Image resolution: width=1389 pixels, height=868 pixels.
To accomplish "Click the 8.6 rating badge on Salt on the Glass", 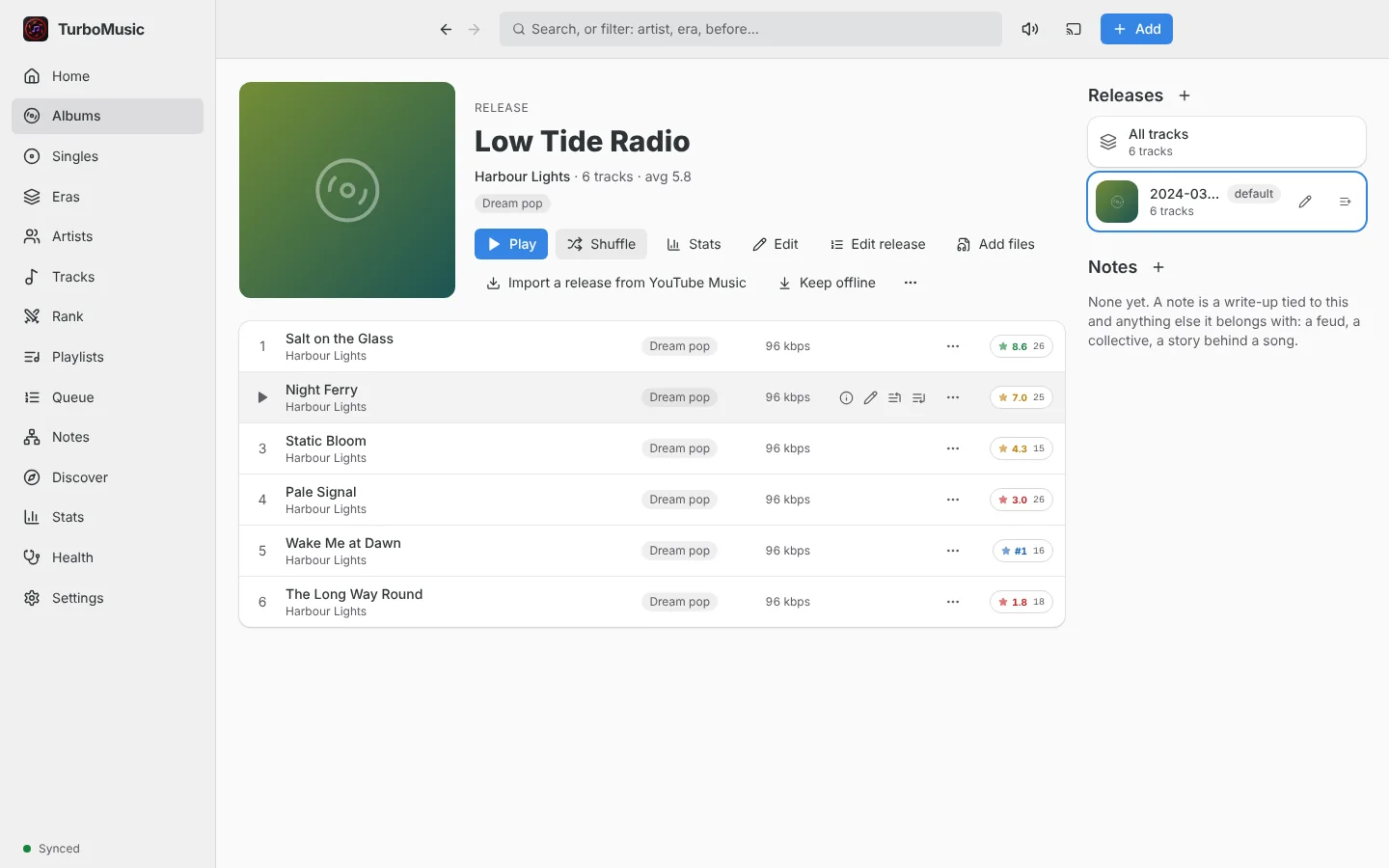I will (x=1021, y=346).
